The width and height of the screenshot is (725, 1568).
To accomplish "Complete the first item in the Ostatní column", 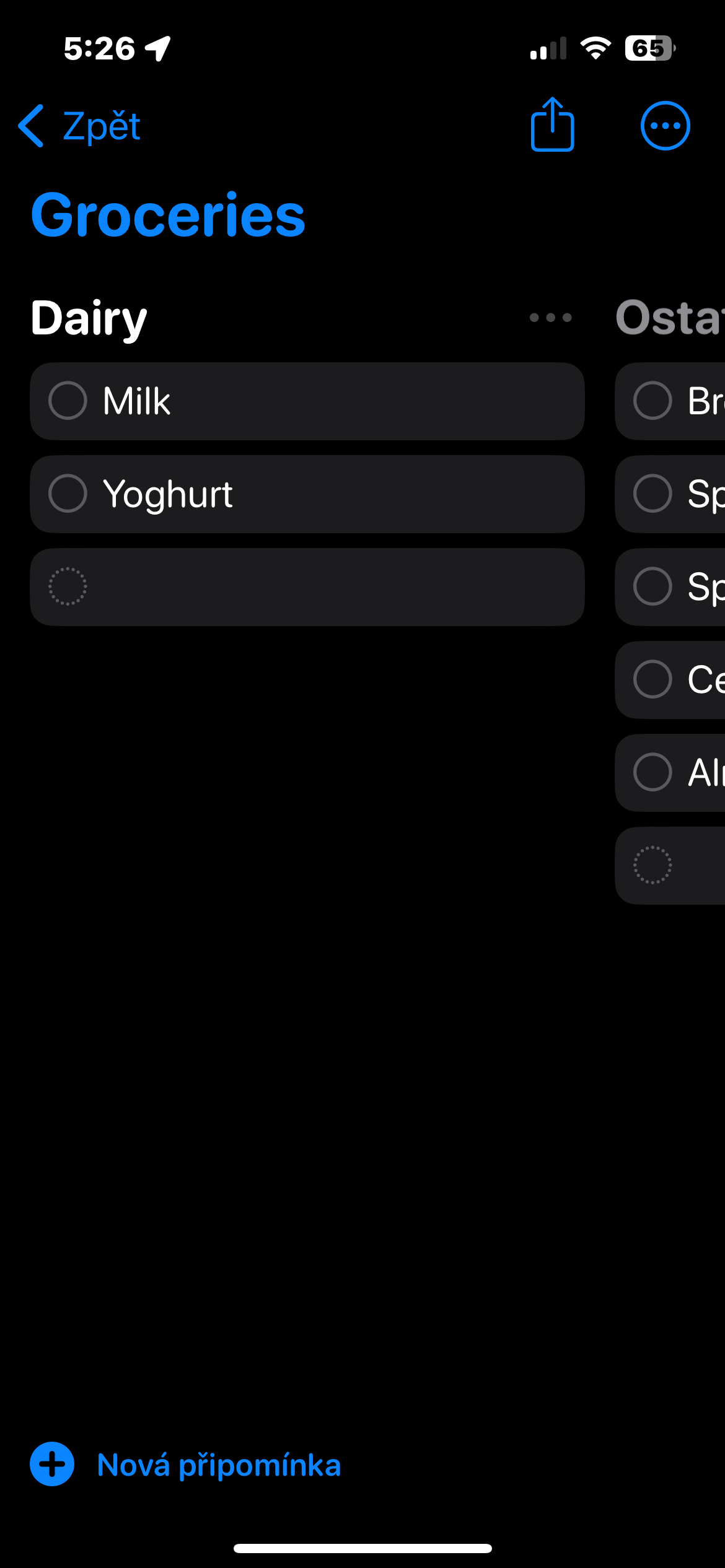I will [652, 401].
